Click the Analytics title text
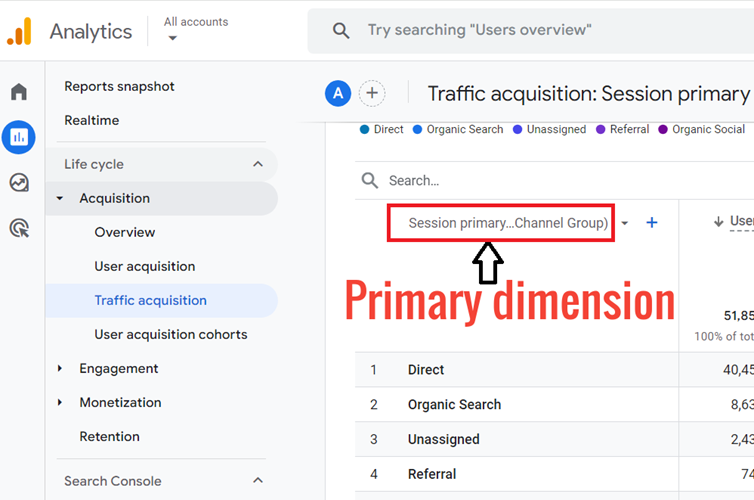The height and width of the screenshot is (500, 754). click(x=91, y=32)
